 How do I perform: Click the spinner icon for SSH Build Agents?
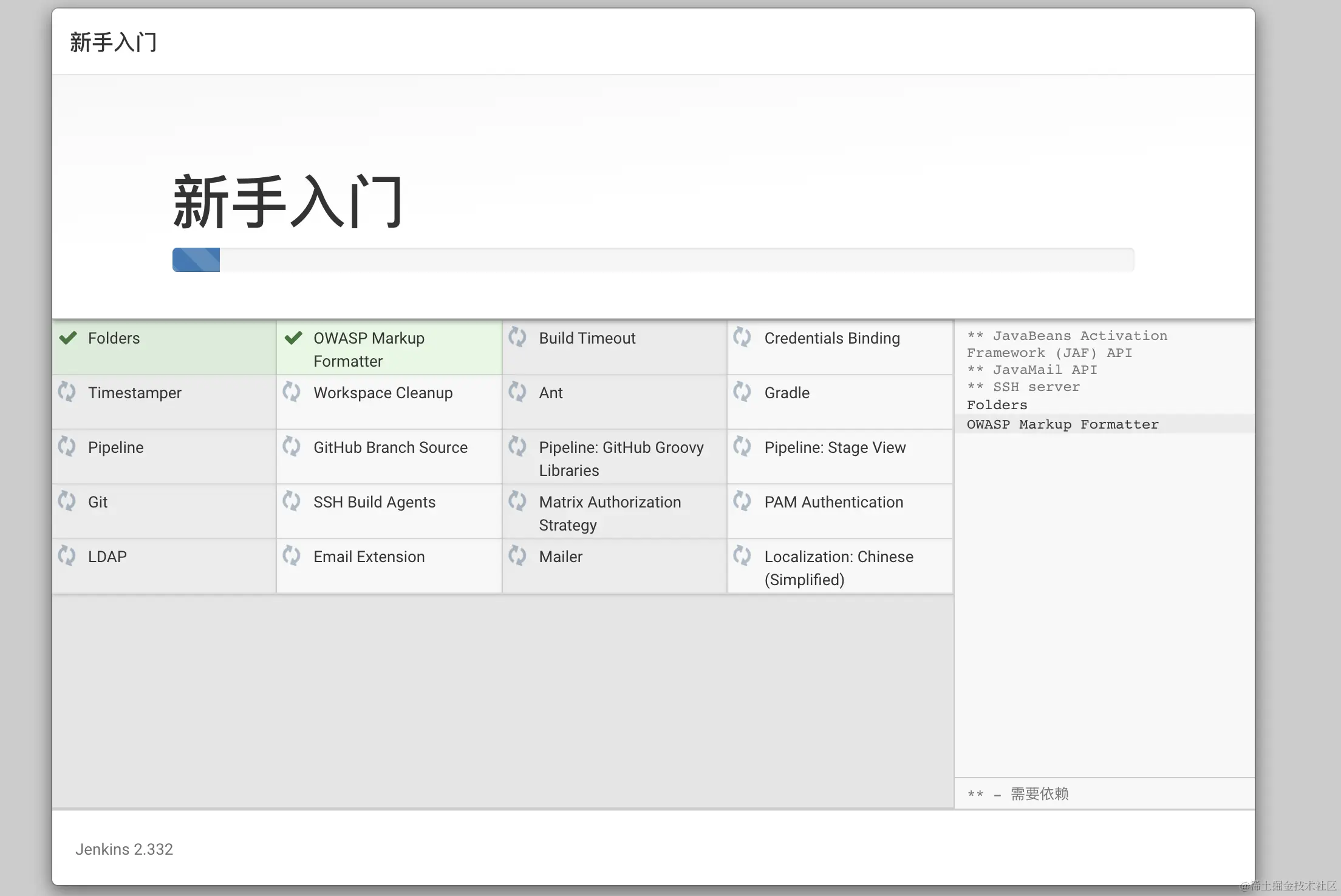pos(292,501)
